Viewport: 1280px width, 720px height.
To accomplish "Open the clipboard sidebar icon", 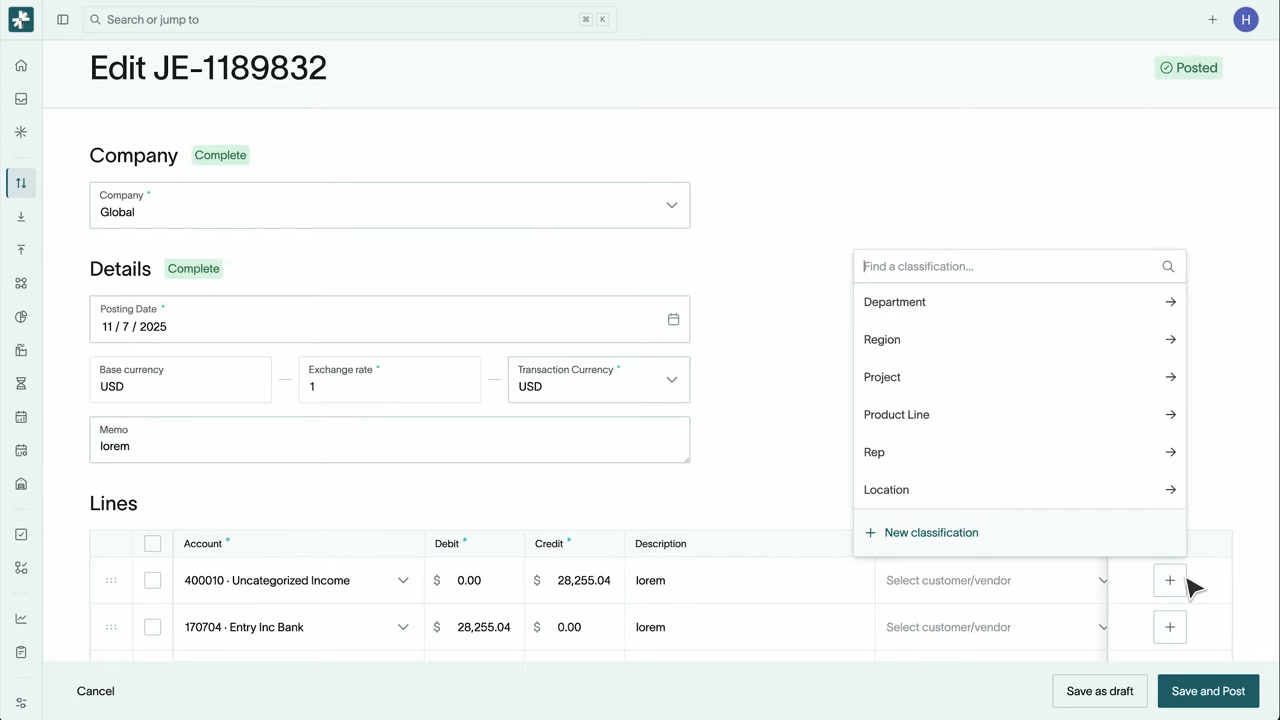I will [21, 652].
